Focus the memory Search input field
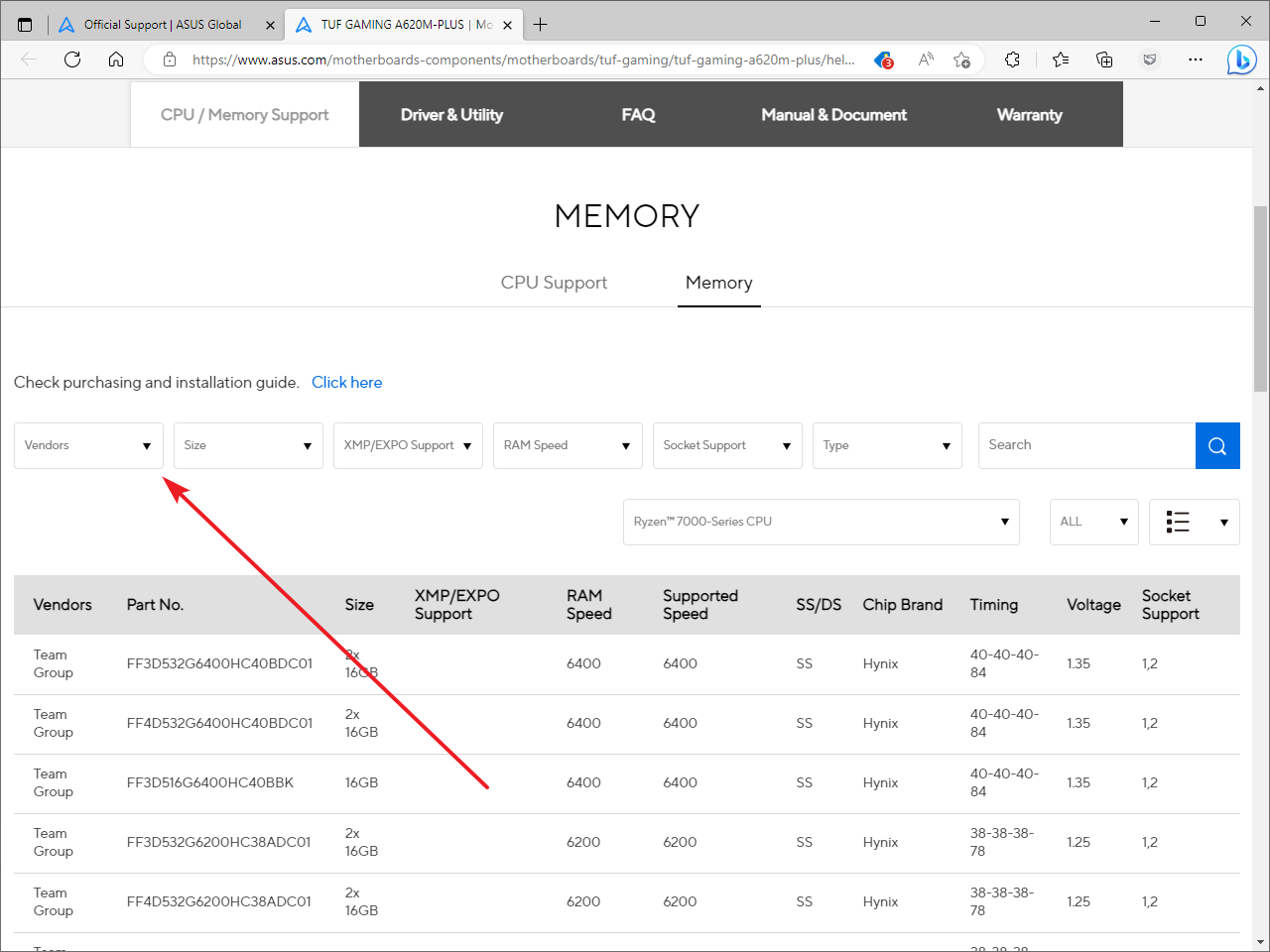This screenshot has width=1270, height=952. (1086, 446)
